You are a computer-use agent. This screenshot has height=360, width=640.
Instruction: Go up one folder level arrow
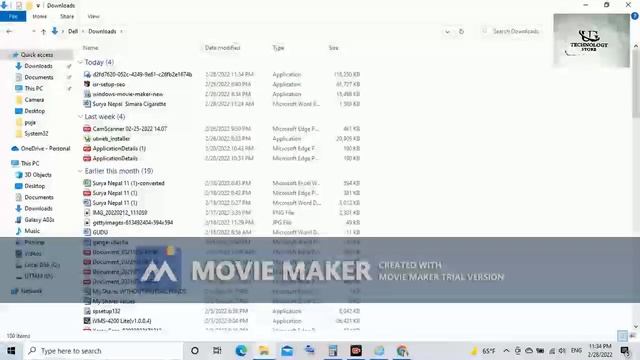(x=43, y=31)
